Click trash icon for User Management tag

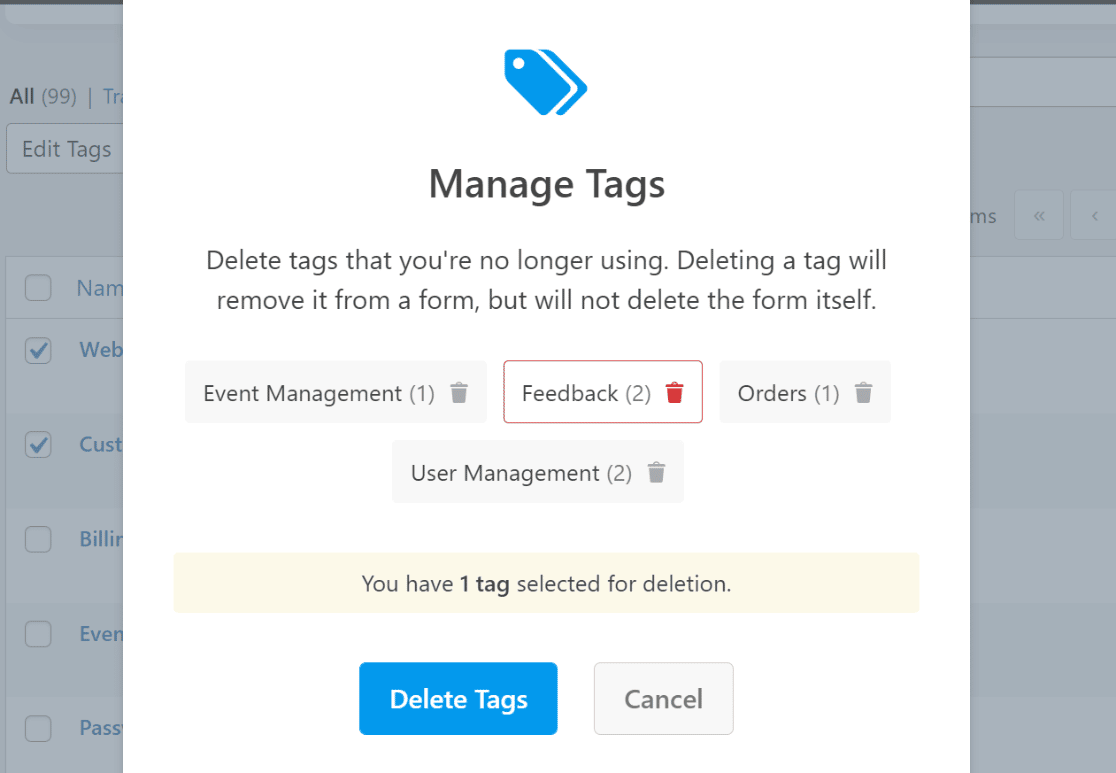click(x=656, y=473)
